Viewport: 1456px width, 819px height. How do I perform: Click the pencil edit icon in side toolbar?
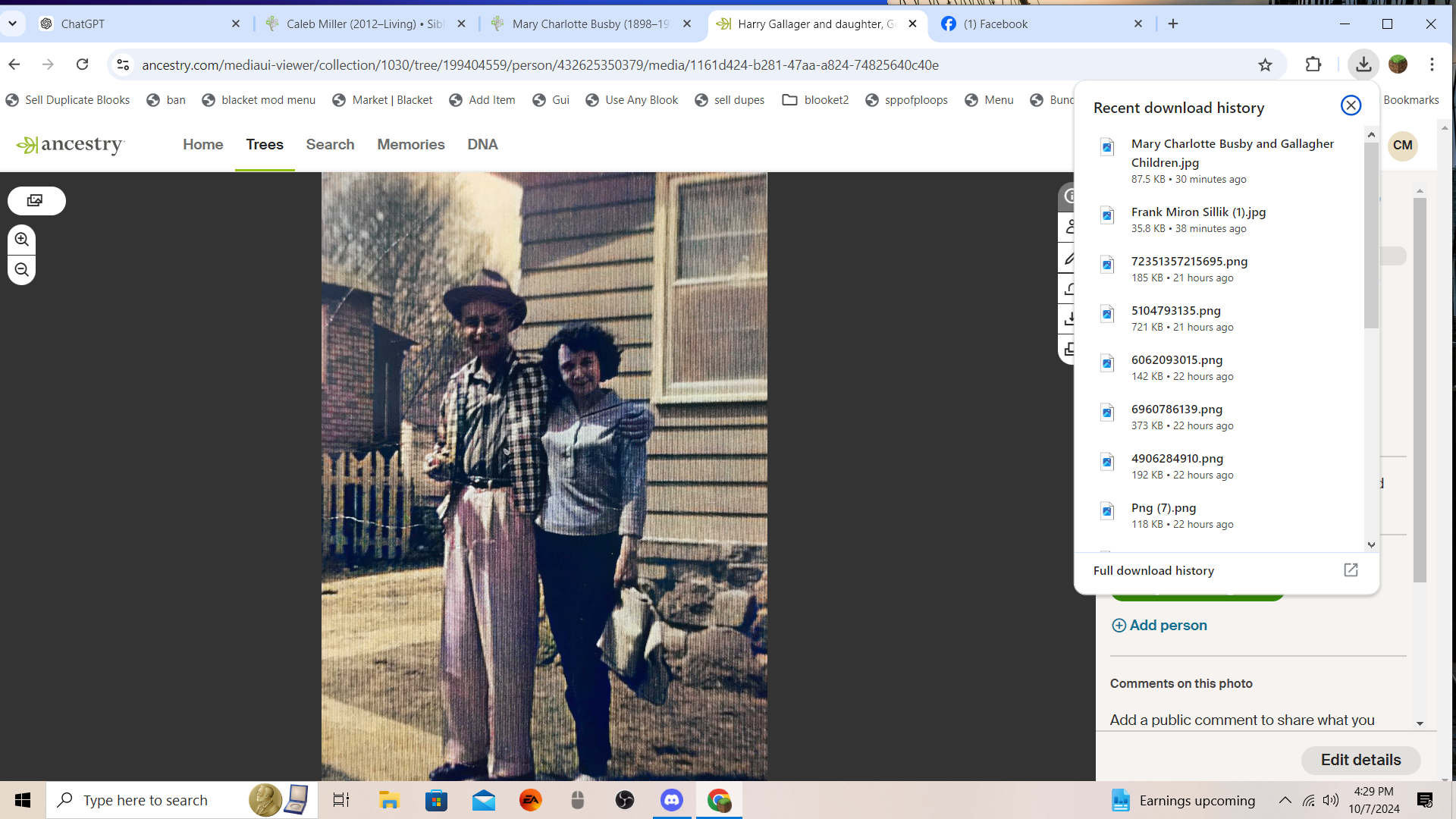[x=1068, y=259]
